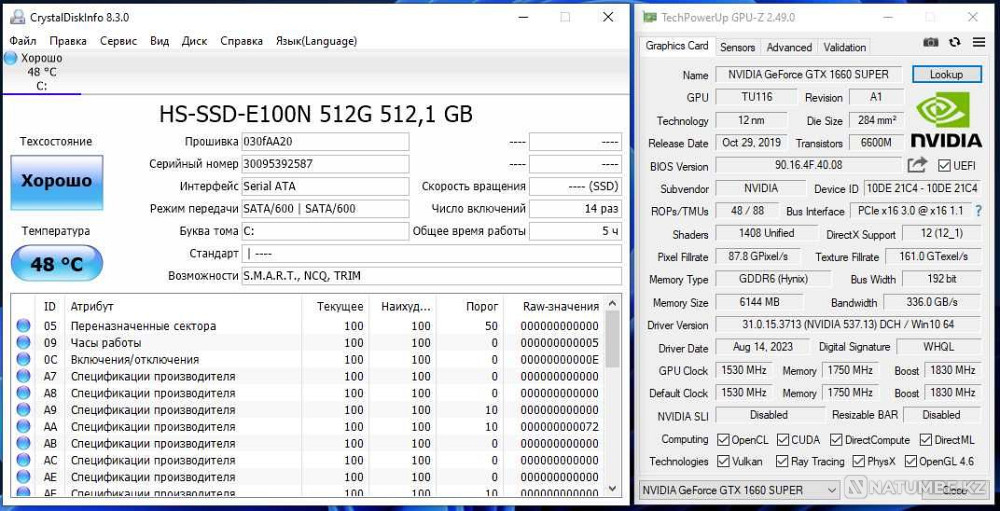1000x511 pixels.
Task: Toggle the Vulkan checkbox
Action: click(x=723, y=461)
